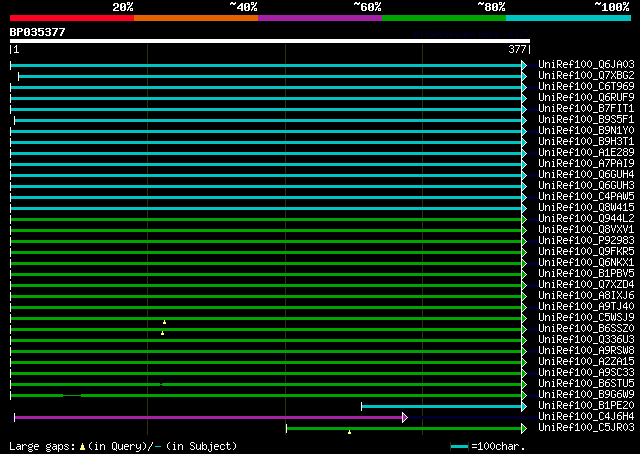Open hit UniRef100_C6T969
Image resolution: width=640 pixels, height=454 pixels.
(586, 86)
